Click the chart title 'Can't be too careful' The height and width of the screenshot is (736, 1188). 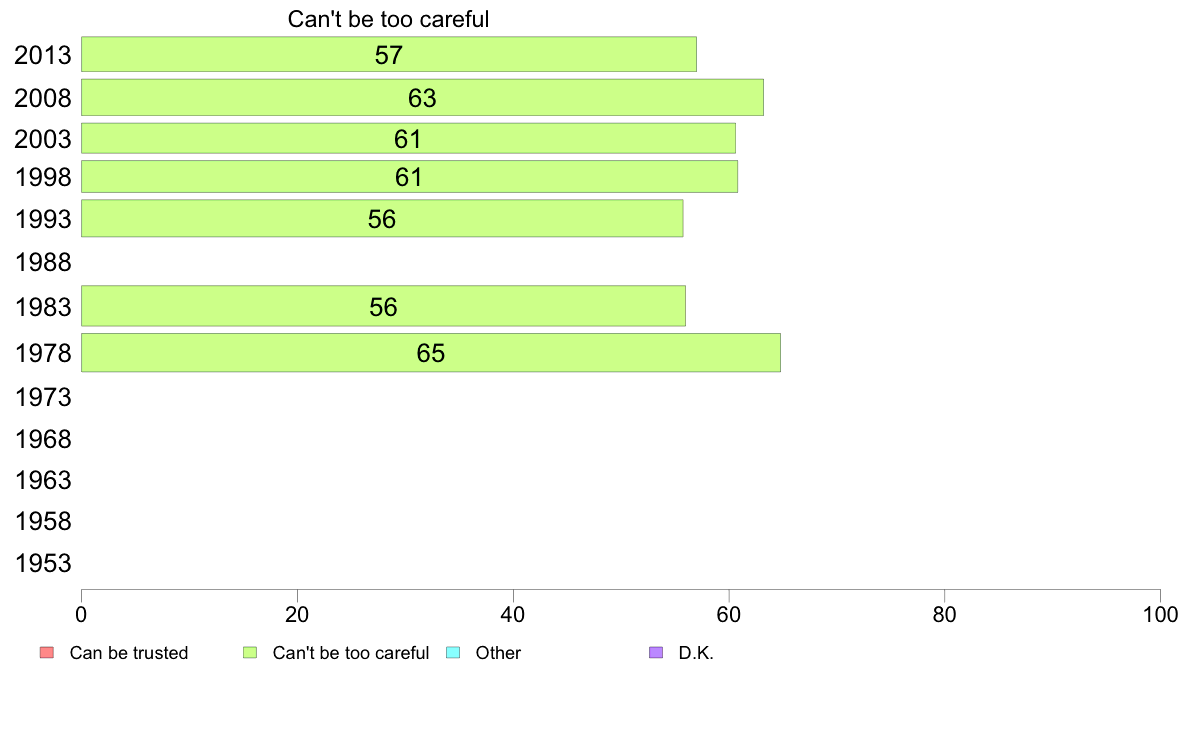click(x=388, y=19)
